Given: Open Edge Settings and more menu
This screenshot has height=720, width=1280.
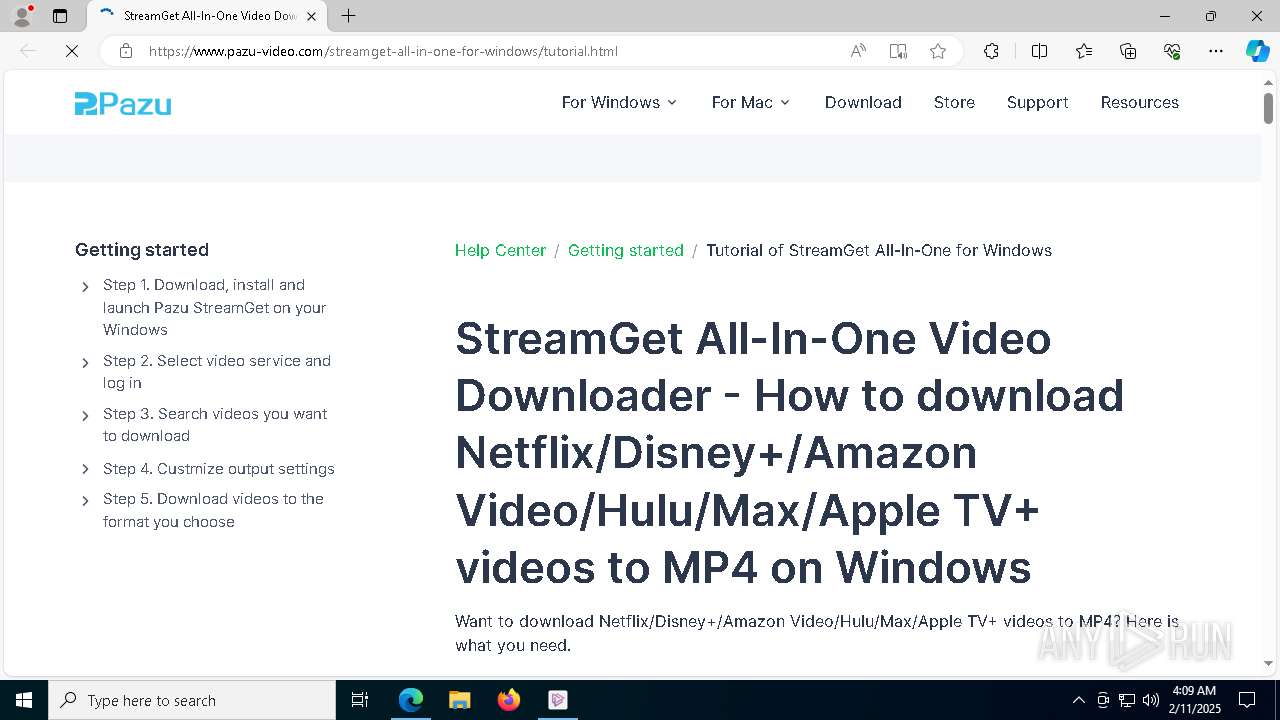Looking at the screenshot, I should click(1216, 51).
